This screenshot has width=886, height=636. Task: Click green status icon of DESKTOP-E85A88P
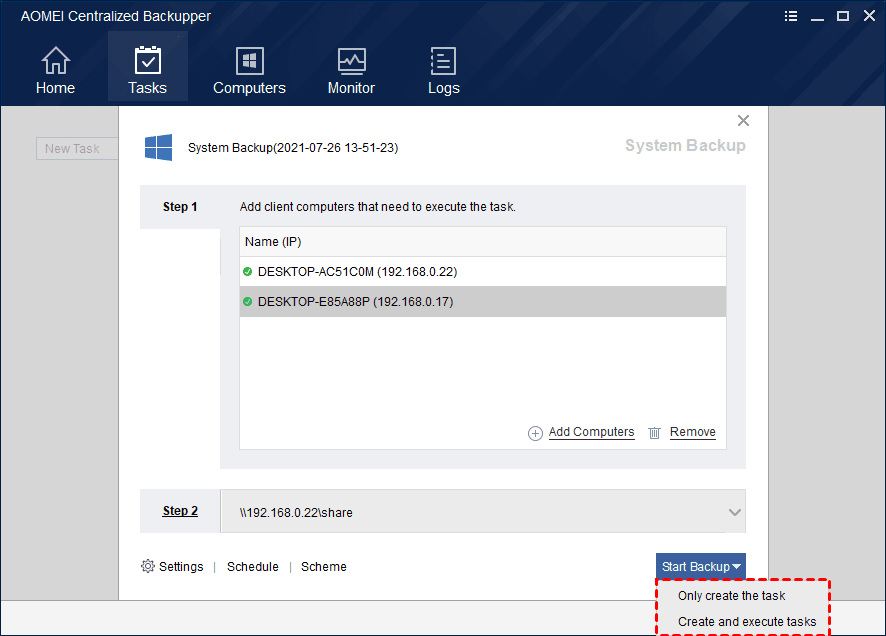(247, 302)
